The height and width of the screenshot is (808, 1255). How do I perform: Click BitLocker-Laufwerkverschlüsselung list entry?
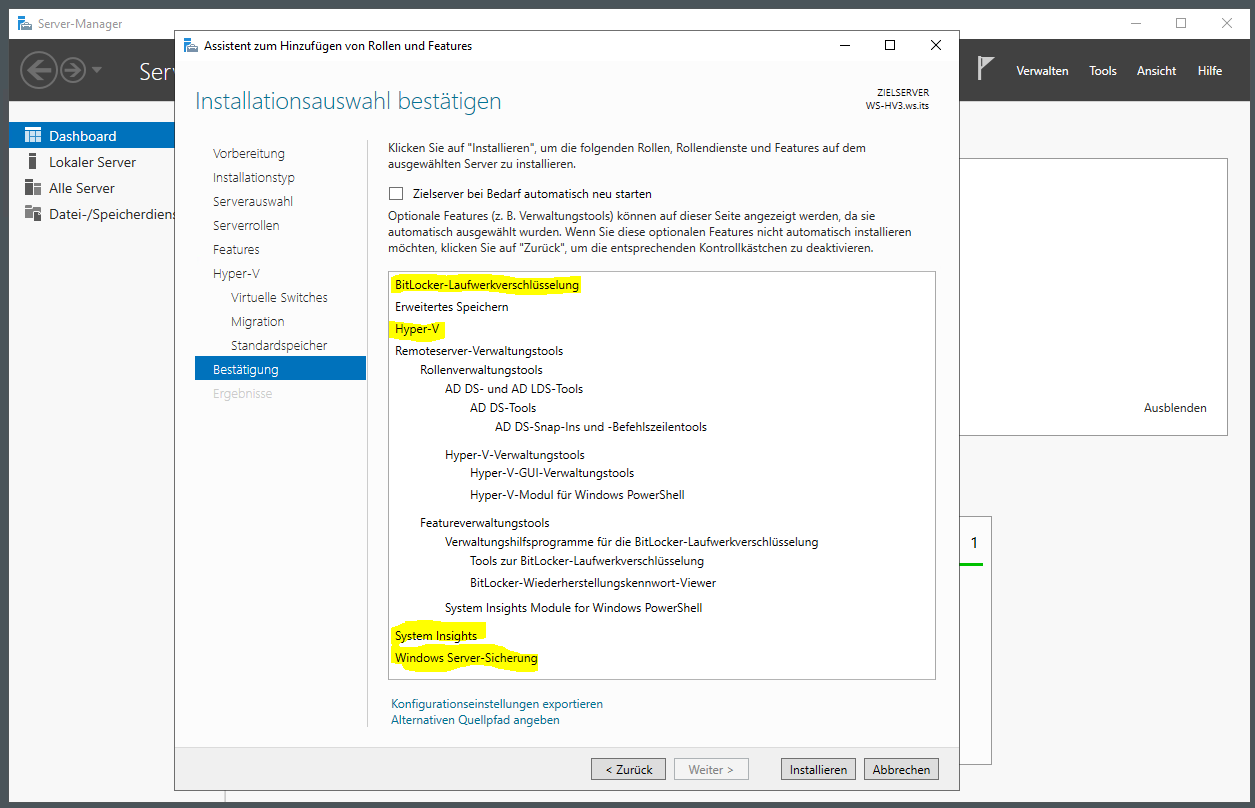[x=487, y=285]
